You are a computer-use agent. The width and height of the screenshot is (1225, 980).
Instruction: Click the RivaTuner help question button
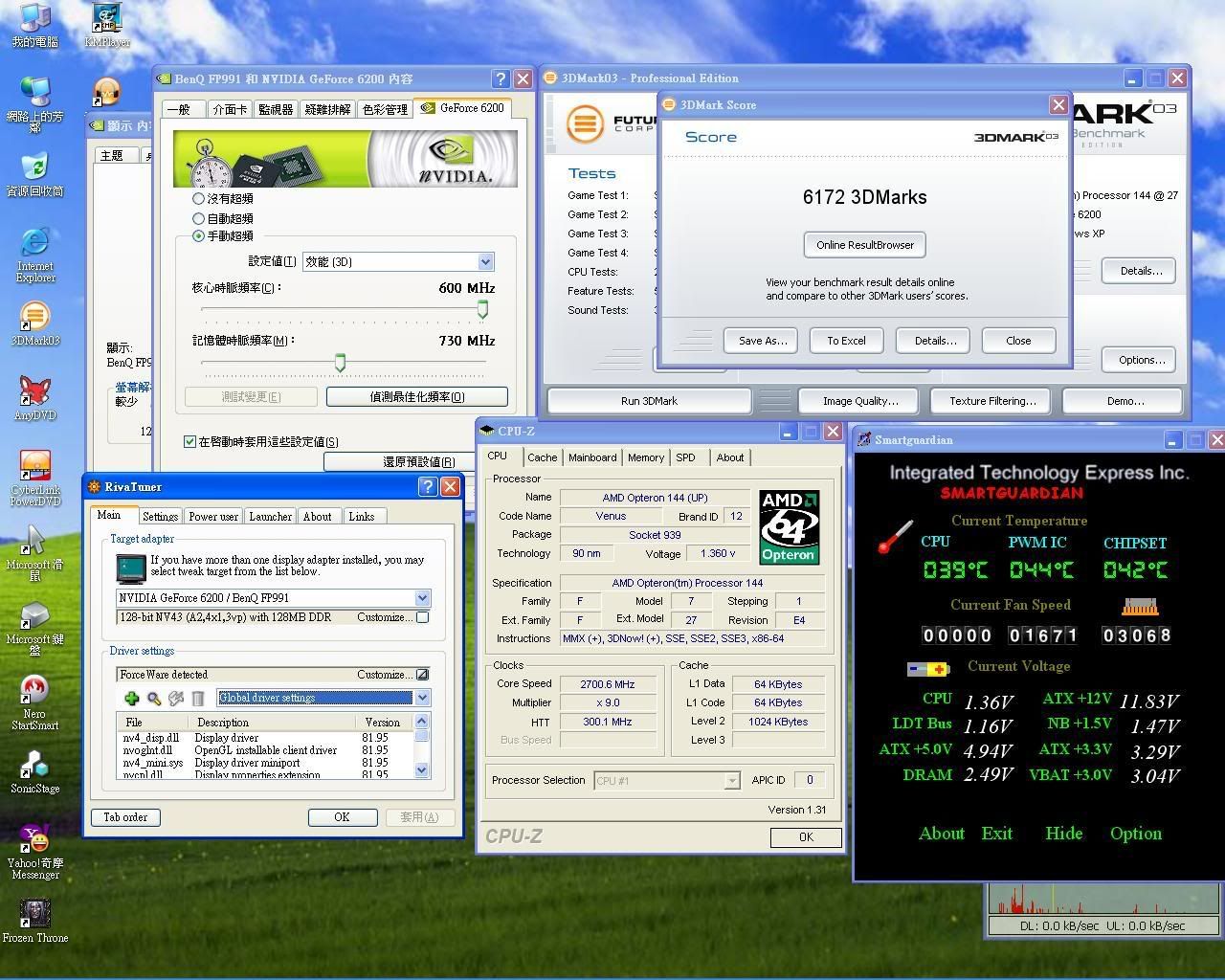428,486
